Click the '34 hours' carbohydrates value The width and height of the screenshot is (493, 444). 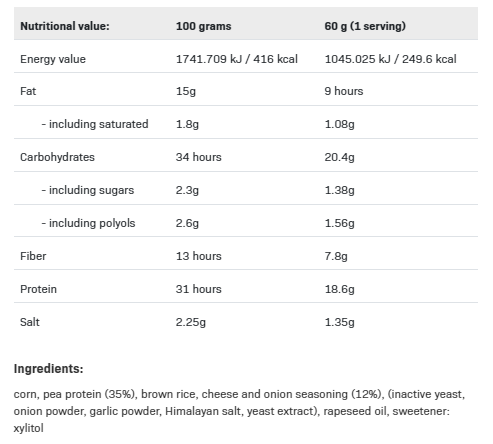[198, 157]
